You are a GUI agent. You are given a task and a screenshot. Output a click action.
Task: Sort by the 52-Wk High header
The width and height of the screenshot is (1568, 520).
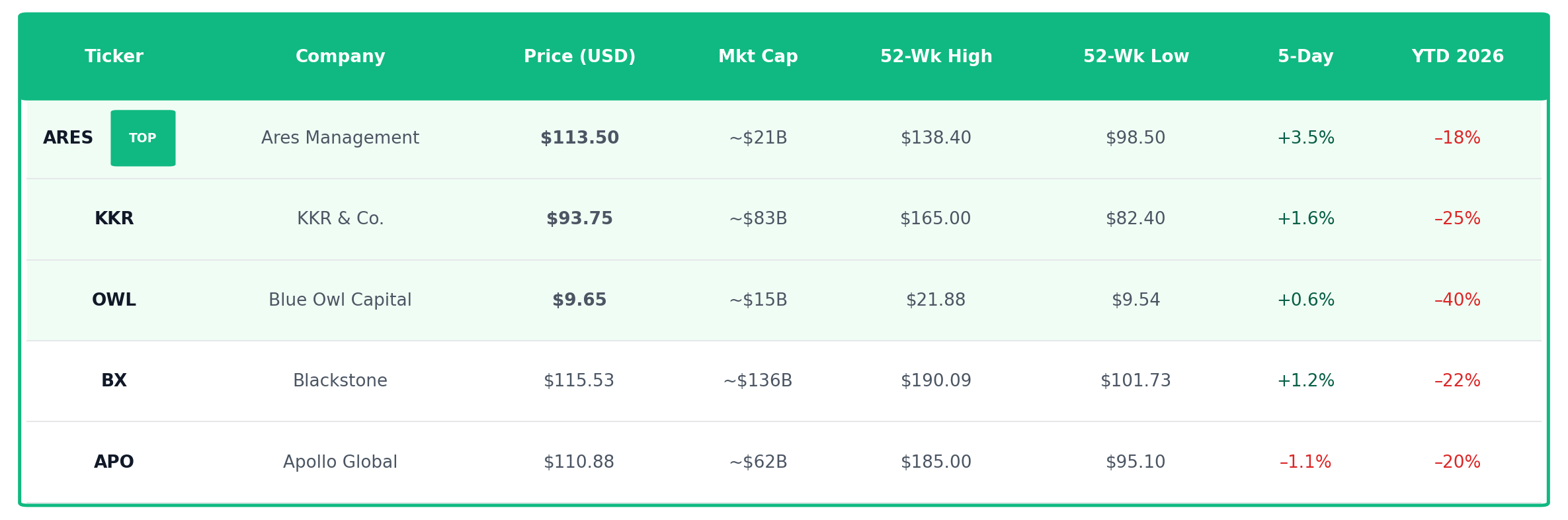point(936,57)
